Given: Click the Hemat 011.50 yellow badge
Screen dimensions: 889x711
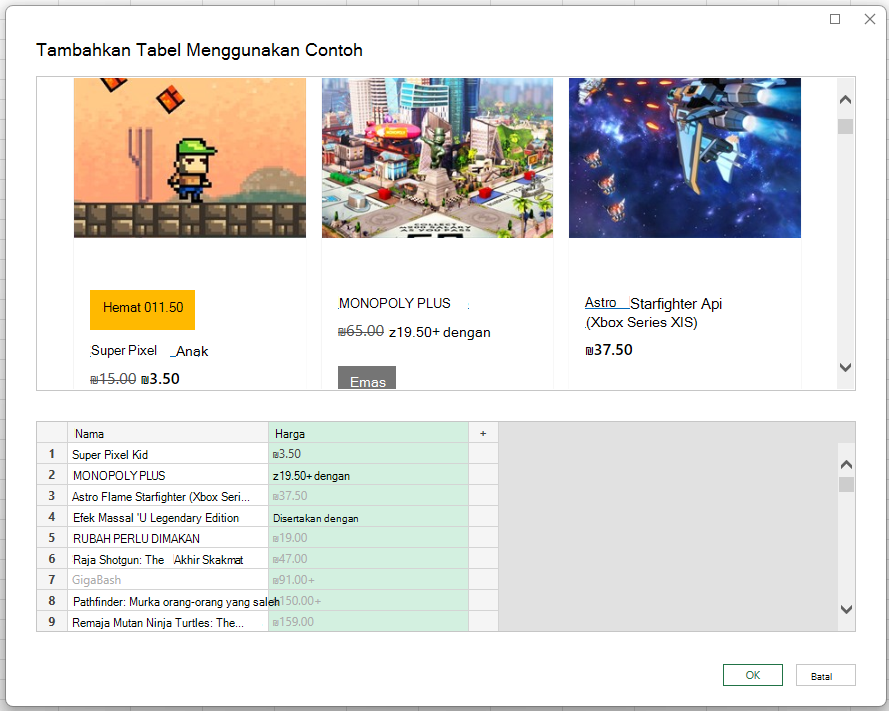Looking at the screenshot, I should [142, 310].
